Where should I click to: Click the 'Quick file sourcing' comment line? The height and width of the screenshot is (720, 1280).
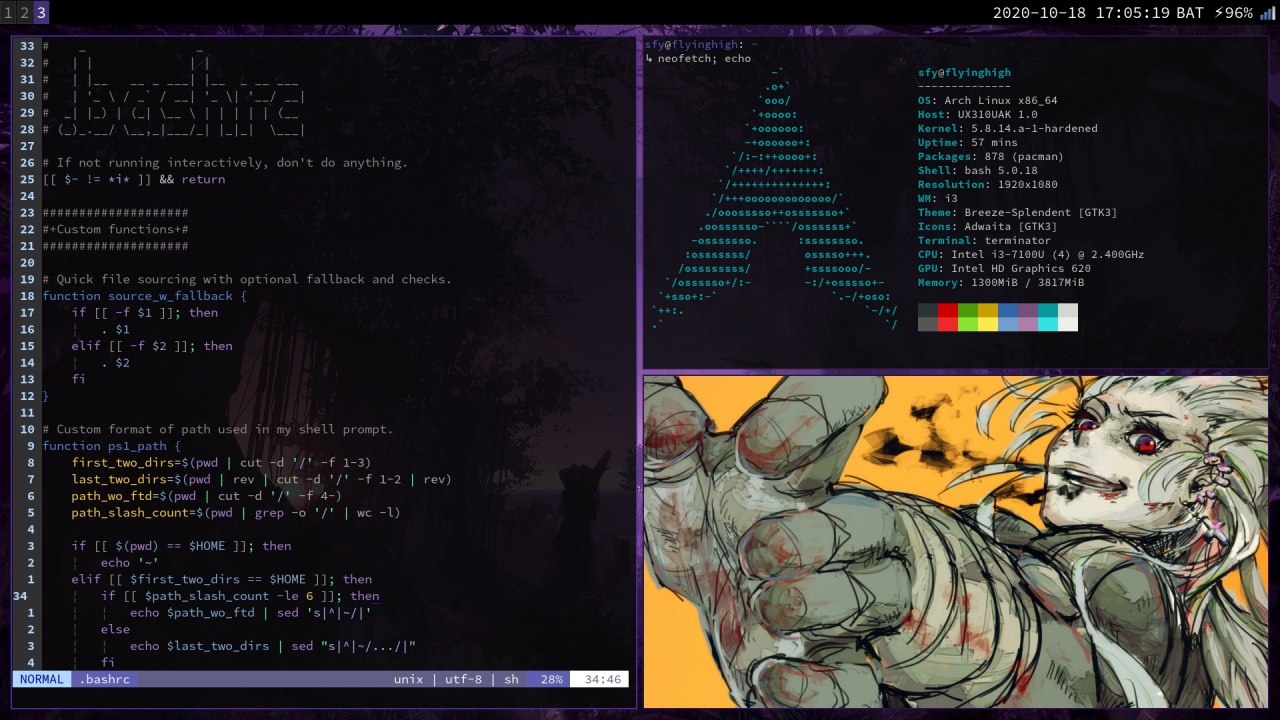(247, 279)
